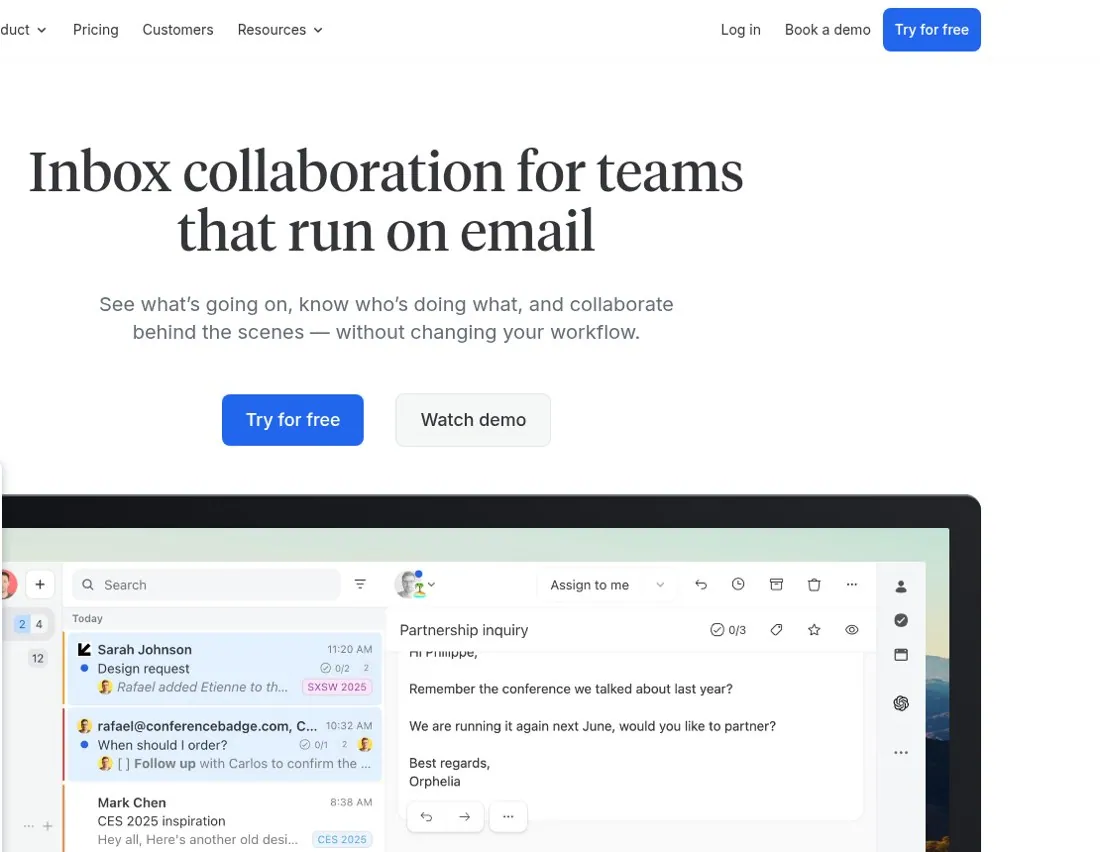Open the Customers page
The image size is (1100, 852).
tap(177, 29)
